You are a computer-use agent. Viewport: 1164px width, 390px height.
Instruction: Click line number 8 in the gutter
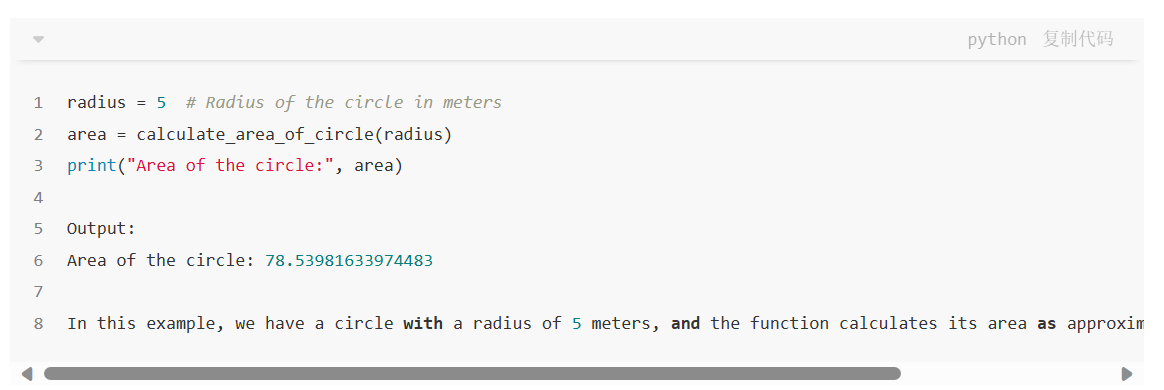pos(38,324)
